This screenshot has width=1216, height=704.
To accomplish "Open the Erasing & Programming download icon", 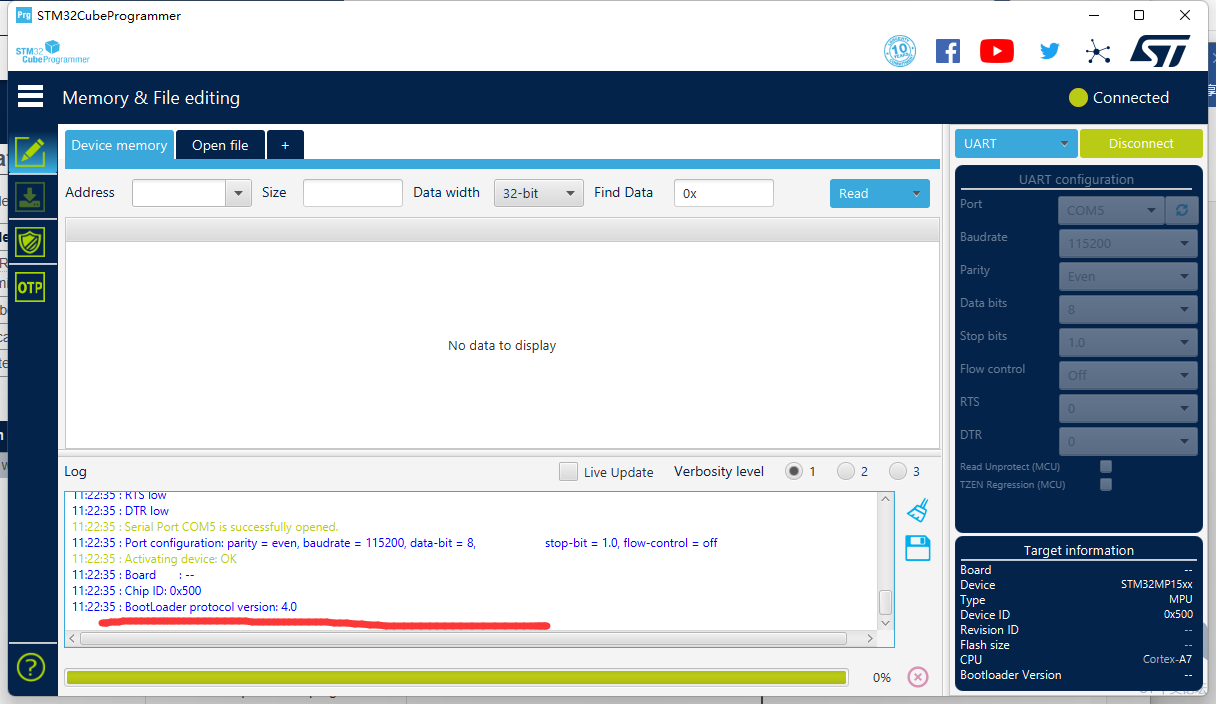I will click(x=30, y=197).
